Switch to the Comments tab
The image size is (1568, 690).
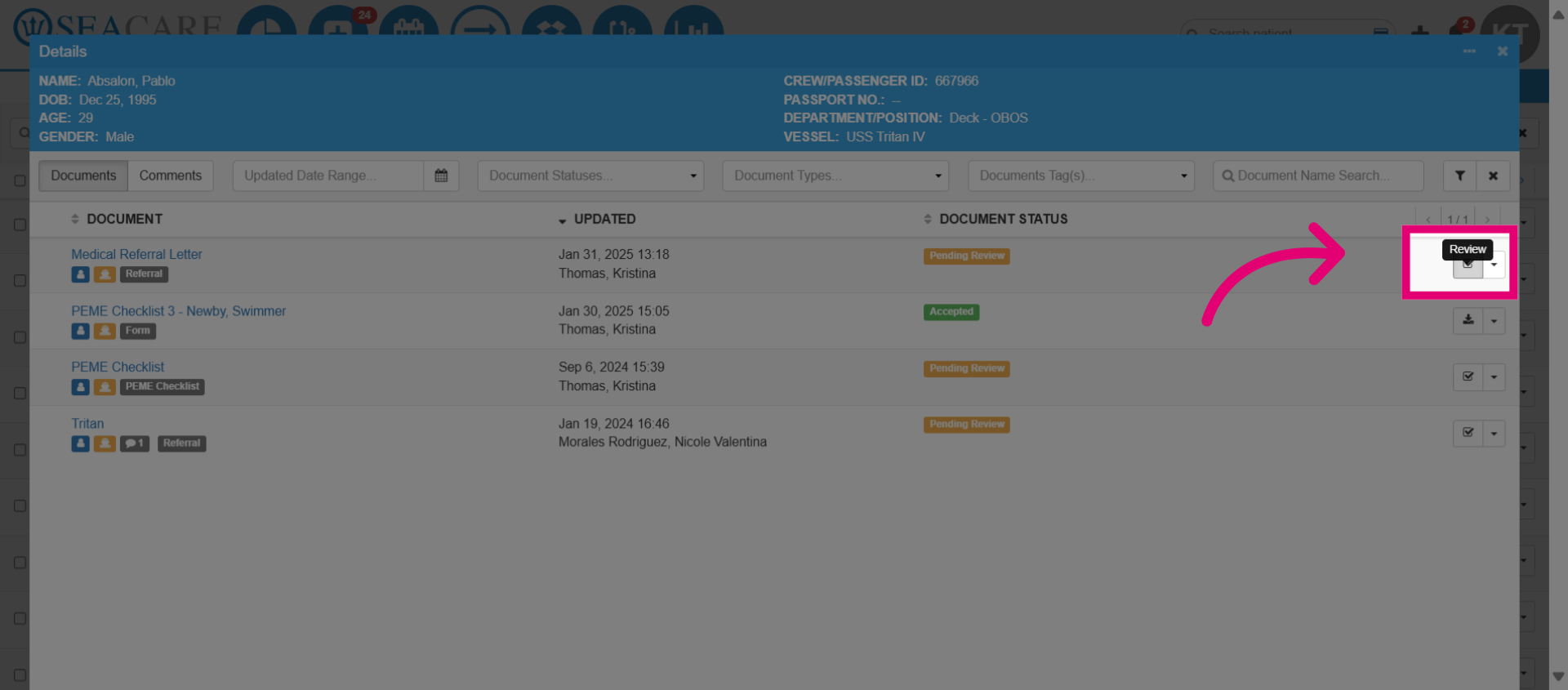[170, 176]
